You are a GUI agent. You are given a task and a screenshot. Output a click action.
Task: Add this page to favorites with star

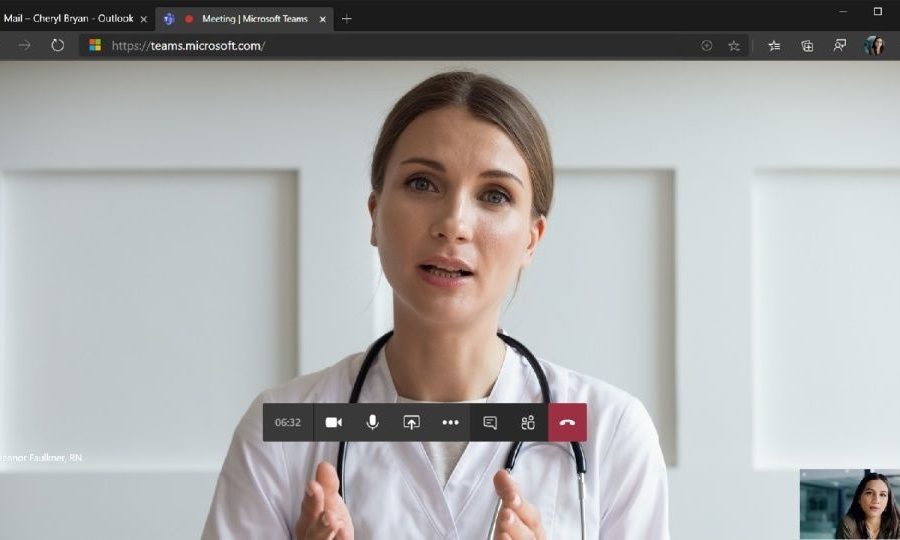[734, 45]
